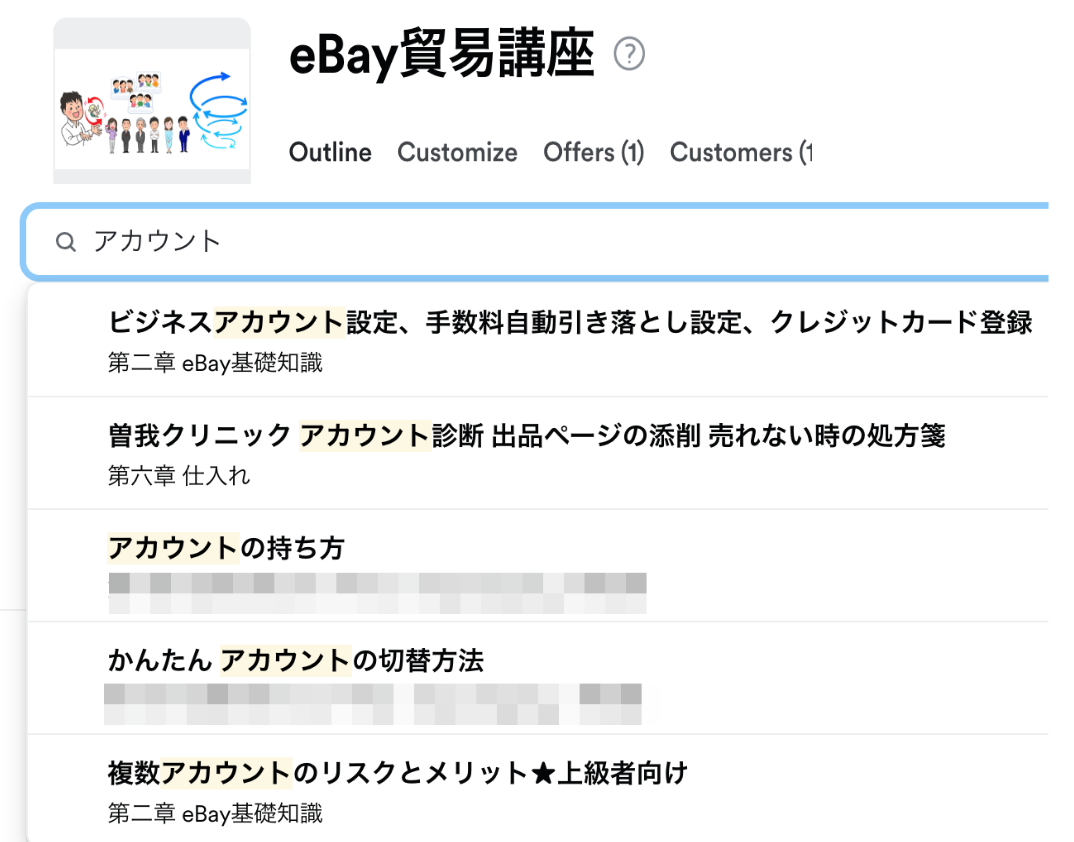Click the highlighted アカウント in 複数アカウント result
This screenshot has height=842, width=1074.
[x=227, y=773]
